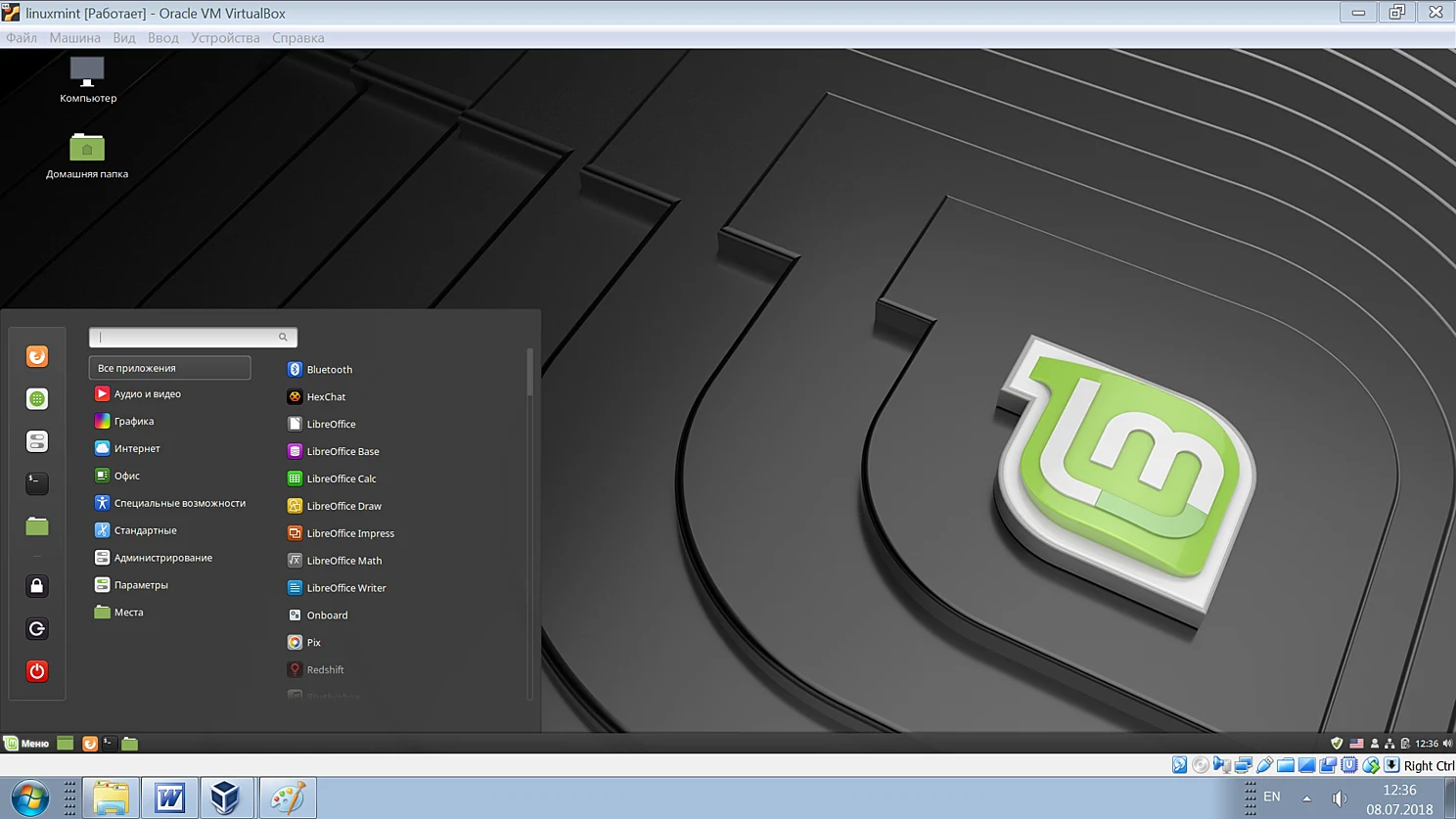The image size is (1456, 819).
Task: Click Все приложения button
Action: [169, 368]
